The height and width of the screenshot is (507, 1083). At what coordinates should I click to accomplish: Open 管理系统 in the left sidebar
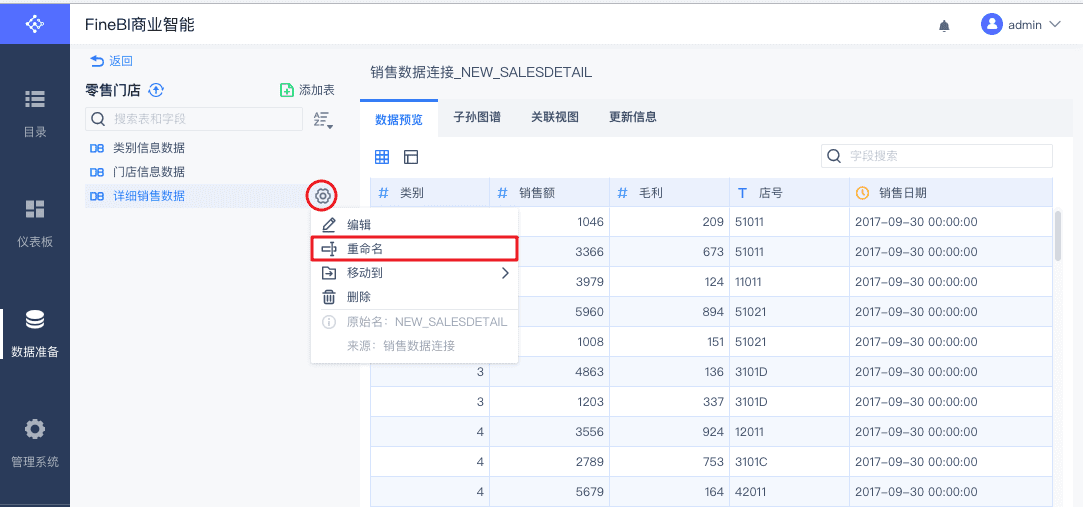[35, 442]
